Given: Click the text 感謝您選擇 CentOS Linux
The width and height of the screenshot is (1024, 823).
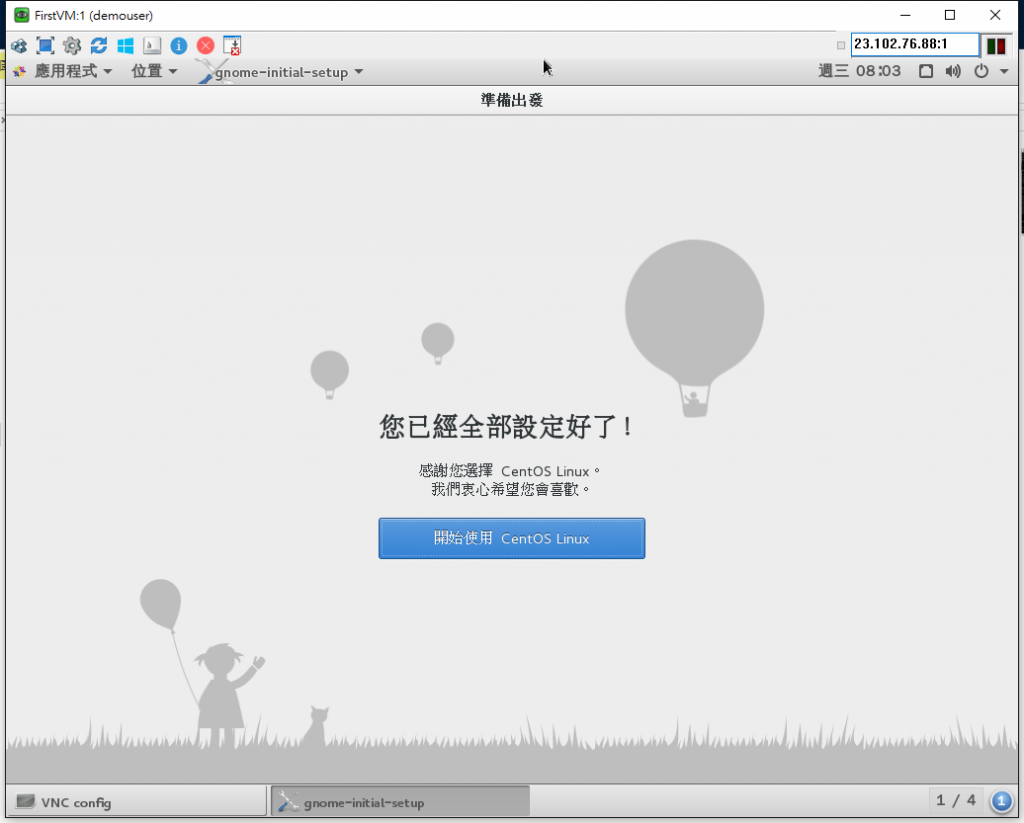Looking at the screenshot, I should pyautogui.click(x=509, y=470).
